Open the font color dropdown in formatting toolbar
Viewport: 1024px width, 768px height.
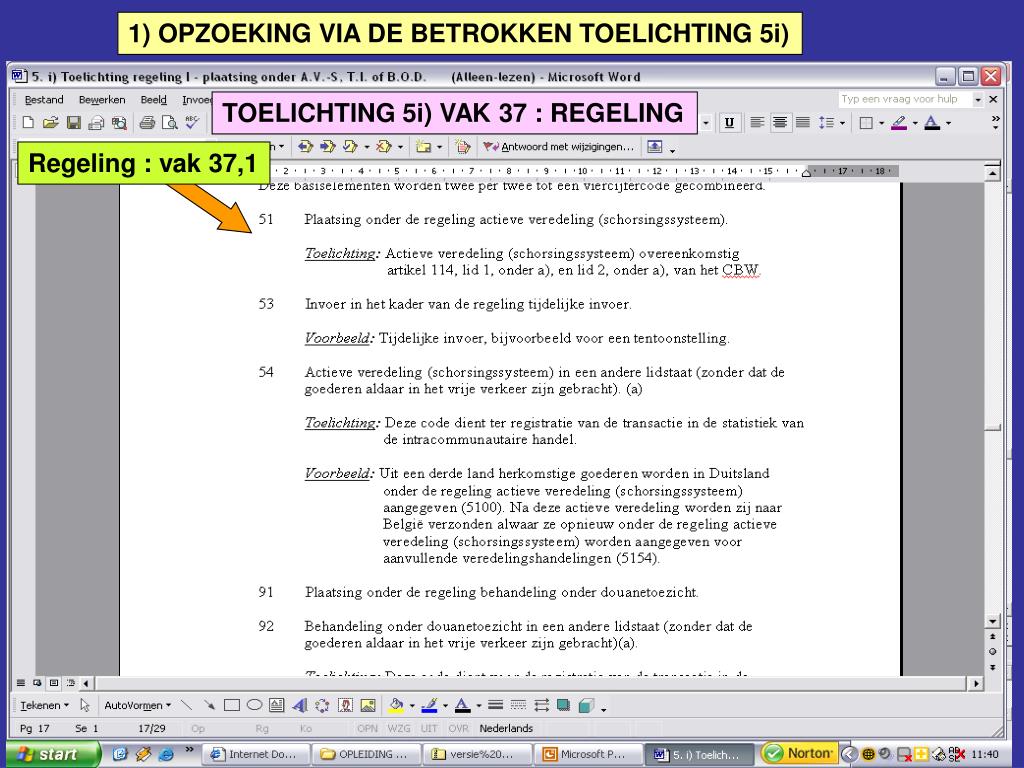pyautogui.click(x=948, y=123)
